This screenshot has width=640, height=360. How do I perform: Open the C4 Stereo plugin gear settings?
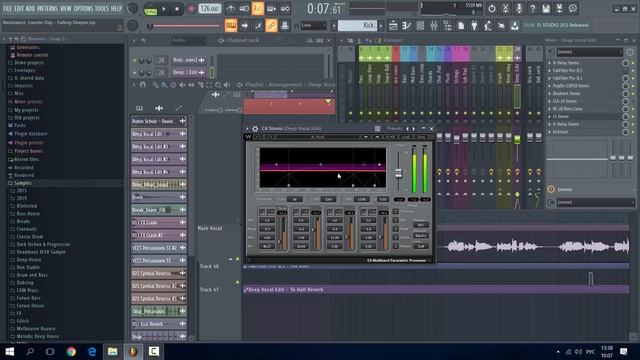[255, 129]
